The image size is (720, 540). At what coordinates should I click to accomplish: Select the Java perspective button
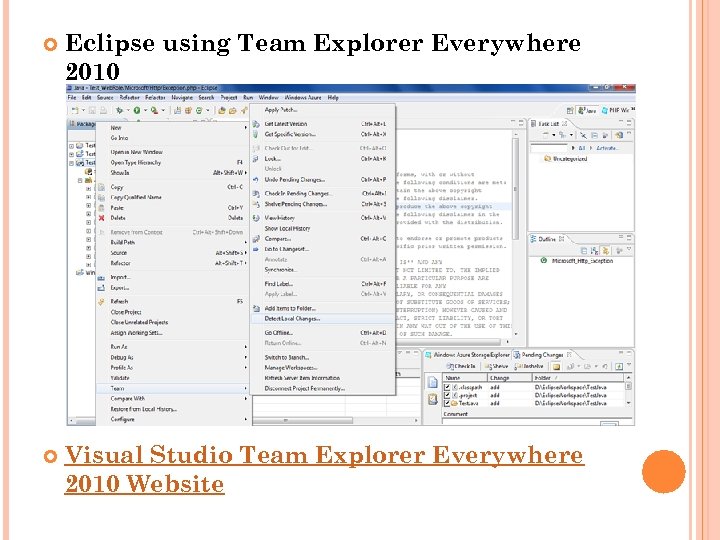point(587,110)
